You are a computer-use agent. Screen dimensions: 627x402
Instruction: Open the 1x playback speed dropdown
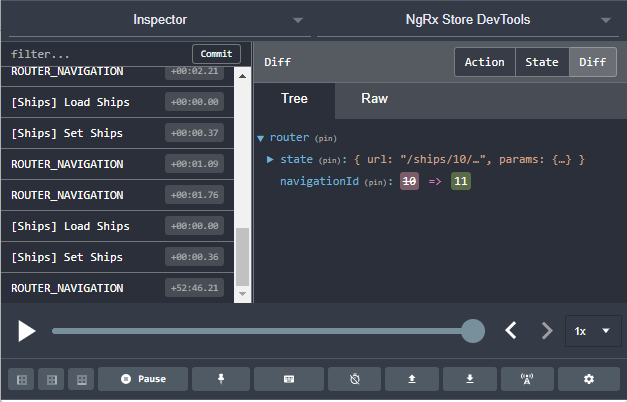coord(593,331)
